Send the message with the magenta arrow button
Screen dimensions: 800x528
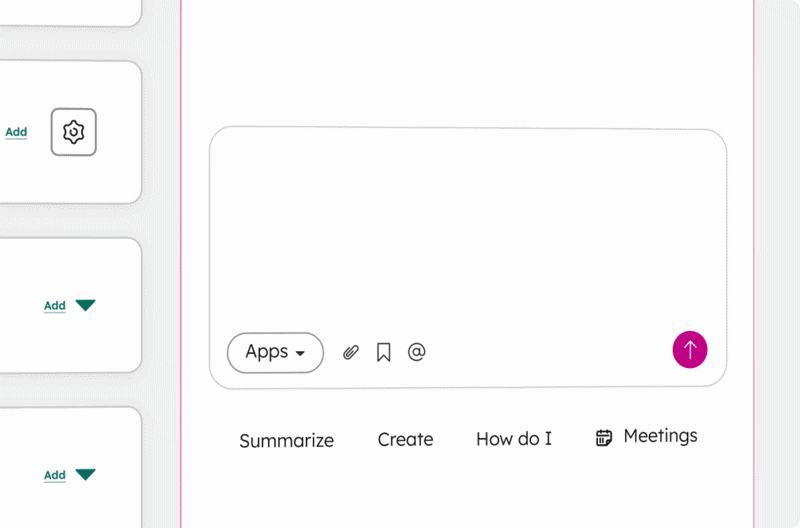(x=690, y=350)
